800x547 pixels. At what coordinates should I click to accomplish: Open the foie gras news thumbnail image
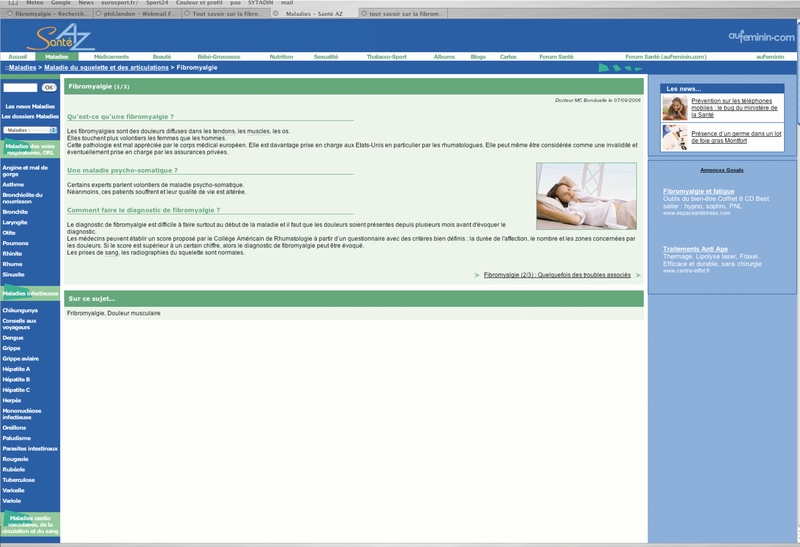point(674,137)
